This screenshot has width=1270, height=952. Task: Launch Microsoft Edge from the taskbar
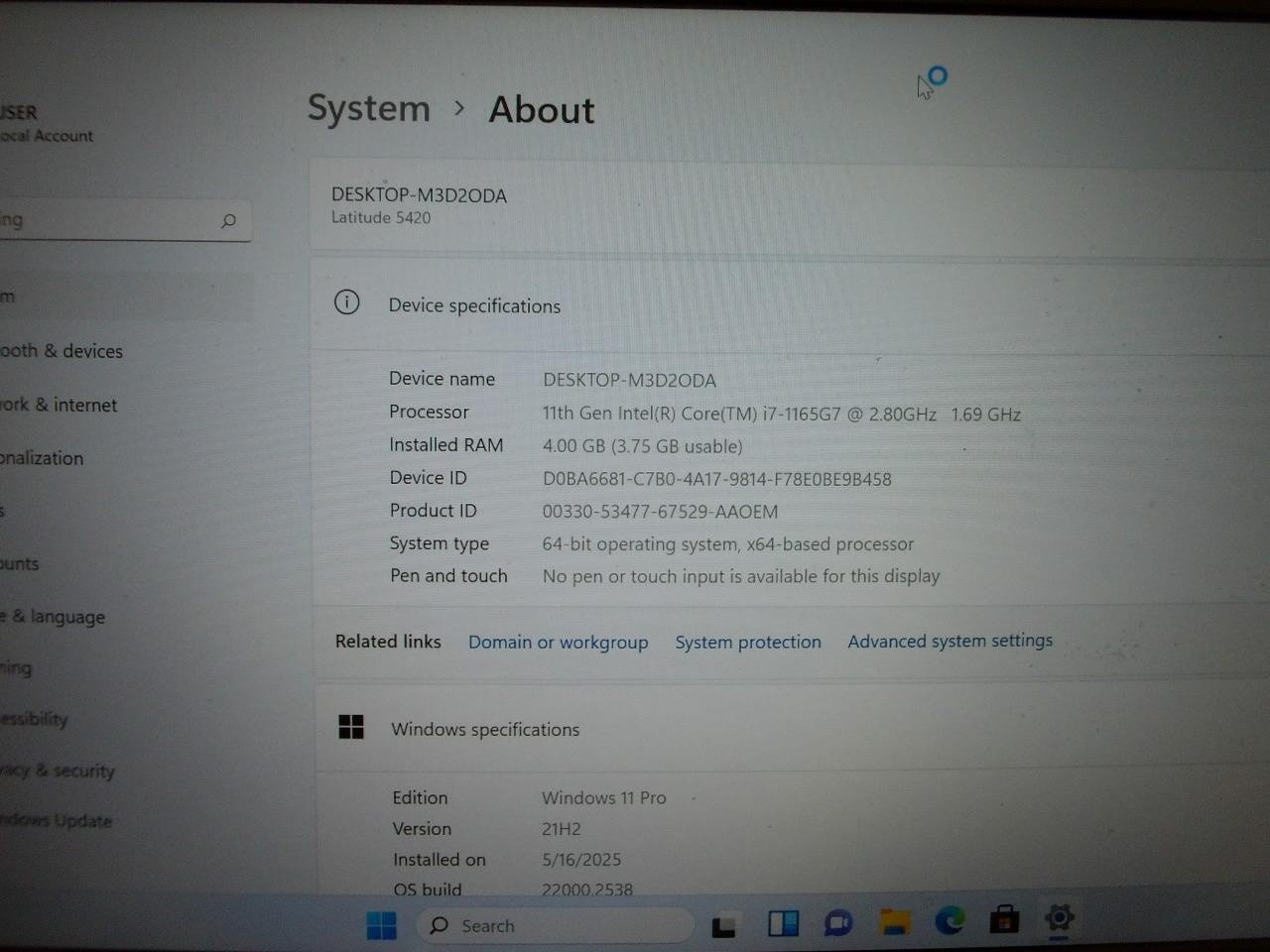point(950,921)
